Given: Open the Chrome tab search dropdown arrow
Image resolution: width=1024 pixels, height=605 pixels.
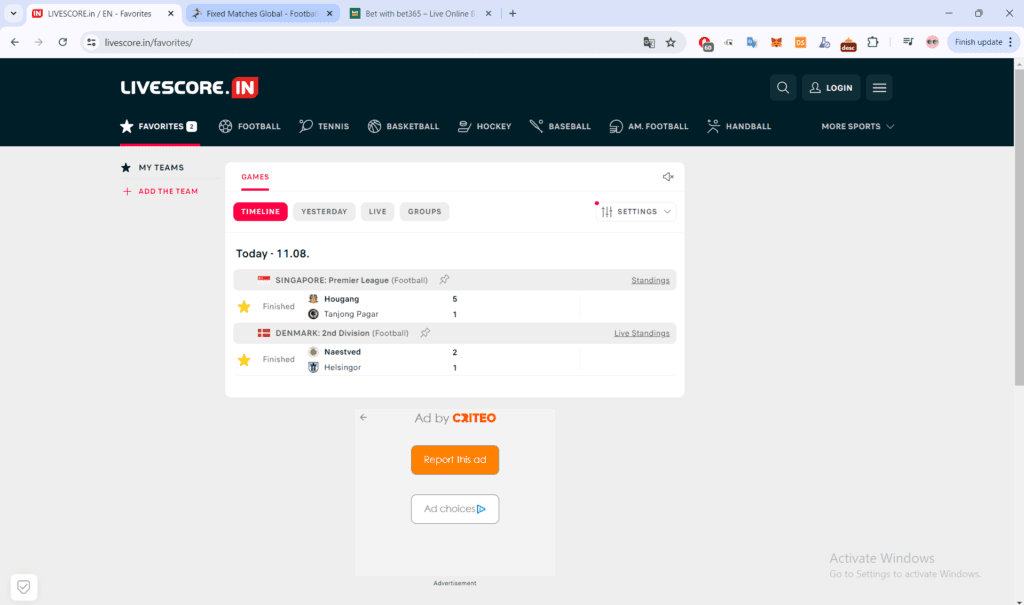Looking at the screenshot, I should click(14, 14).
